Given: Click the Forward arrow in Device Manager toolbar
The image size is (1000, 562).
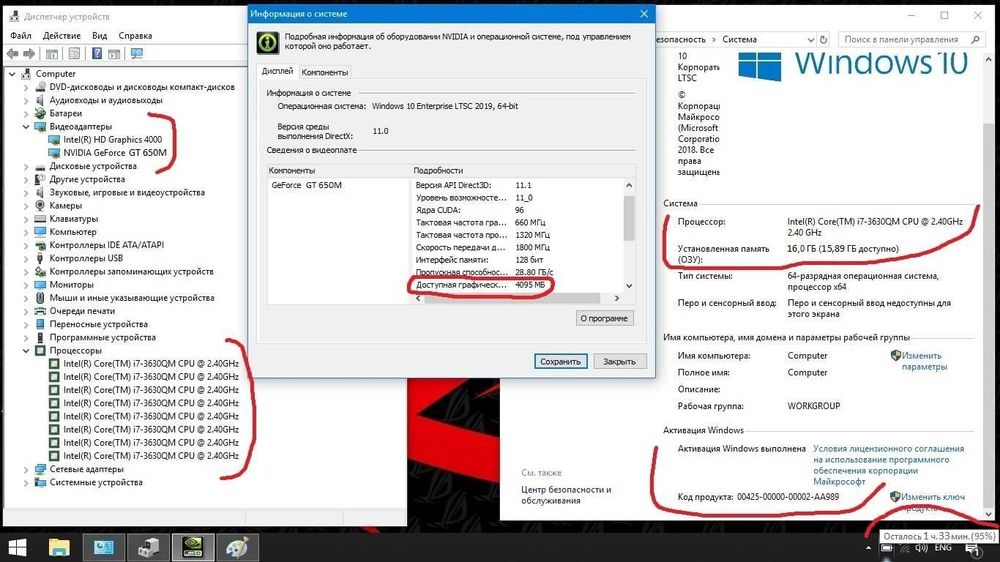Looking at the screenshot, I should click(29, 54).
